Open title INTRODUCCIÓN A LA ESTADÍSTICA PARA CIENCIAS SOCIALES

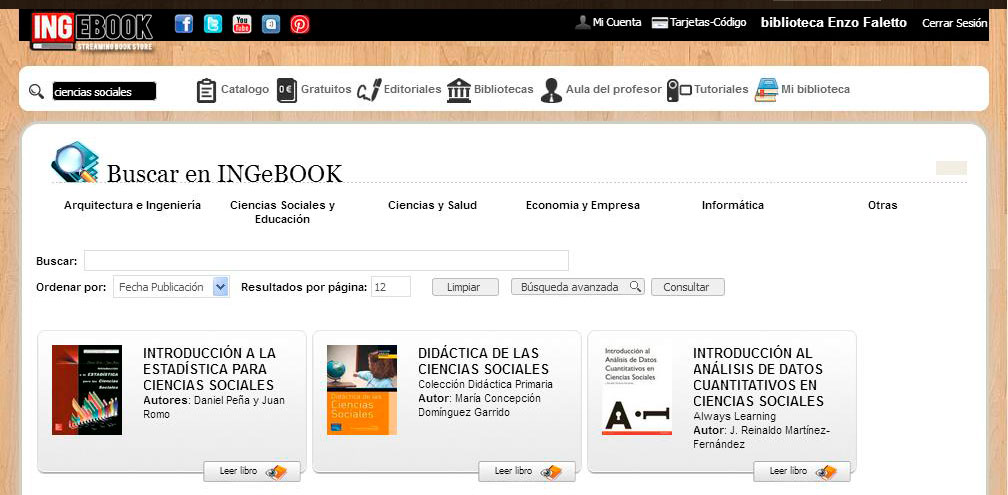click(210, 369)
